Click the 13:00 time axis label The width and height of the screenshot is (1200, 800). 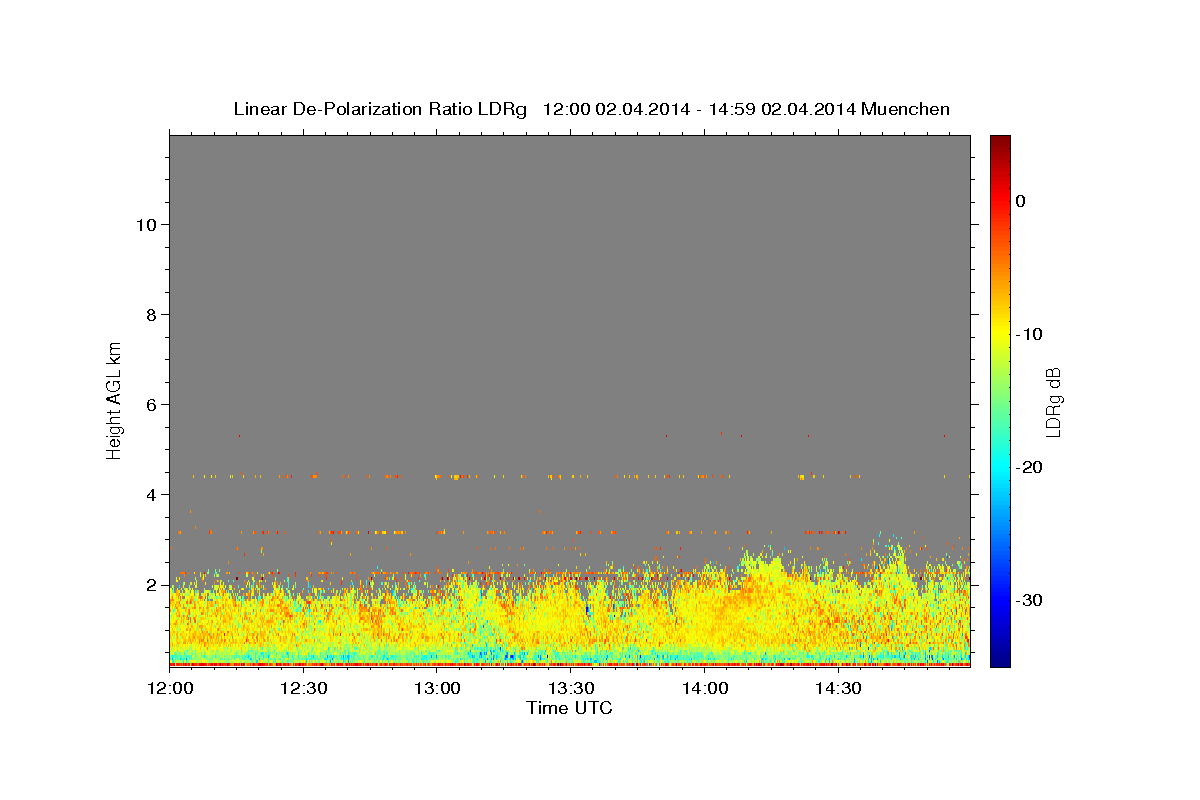[x=437, y=688]
